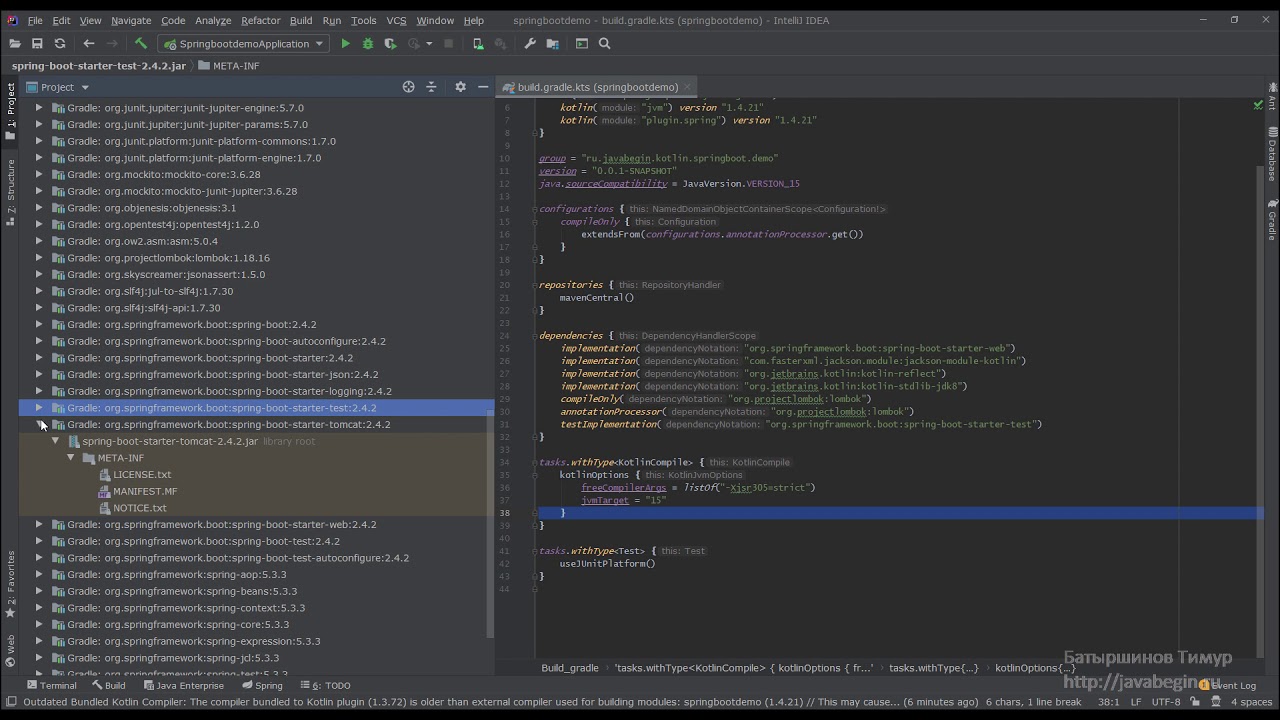Open the SpringbootdemoApplication run configuration dropdown

pos(245,44)
